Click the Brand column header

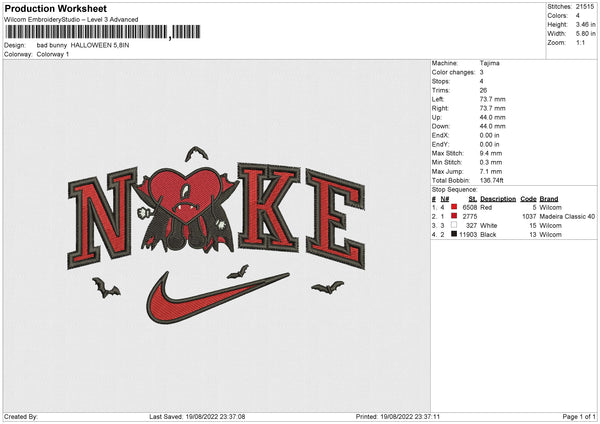tap(549, 199)
